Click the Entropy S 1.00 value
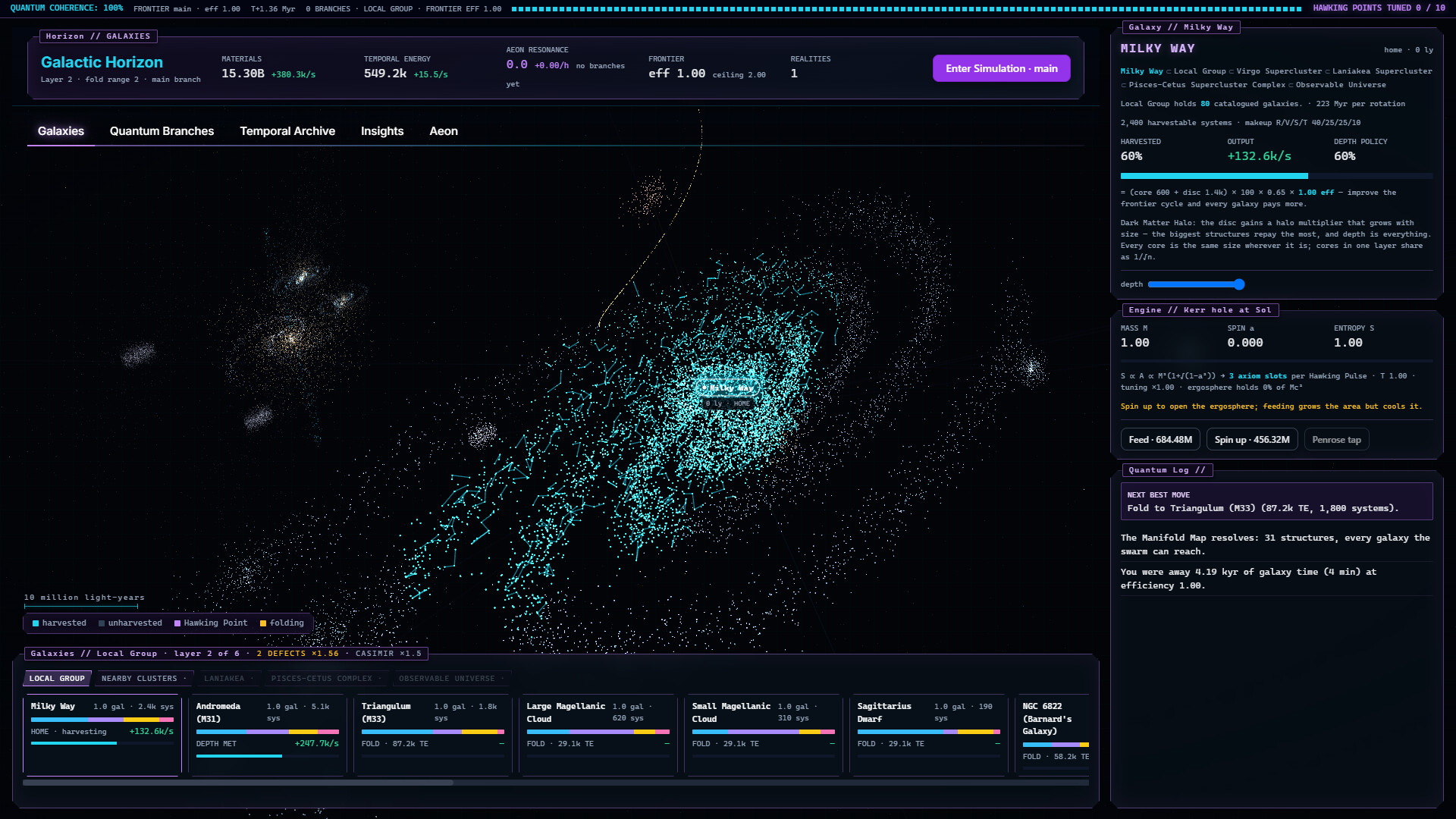 1348,343
